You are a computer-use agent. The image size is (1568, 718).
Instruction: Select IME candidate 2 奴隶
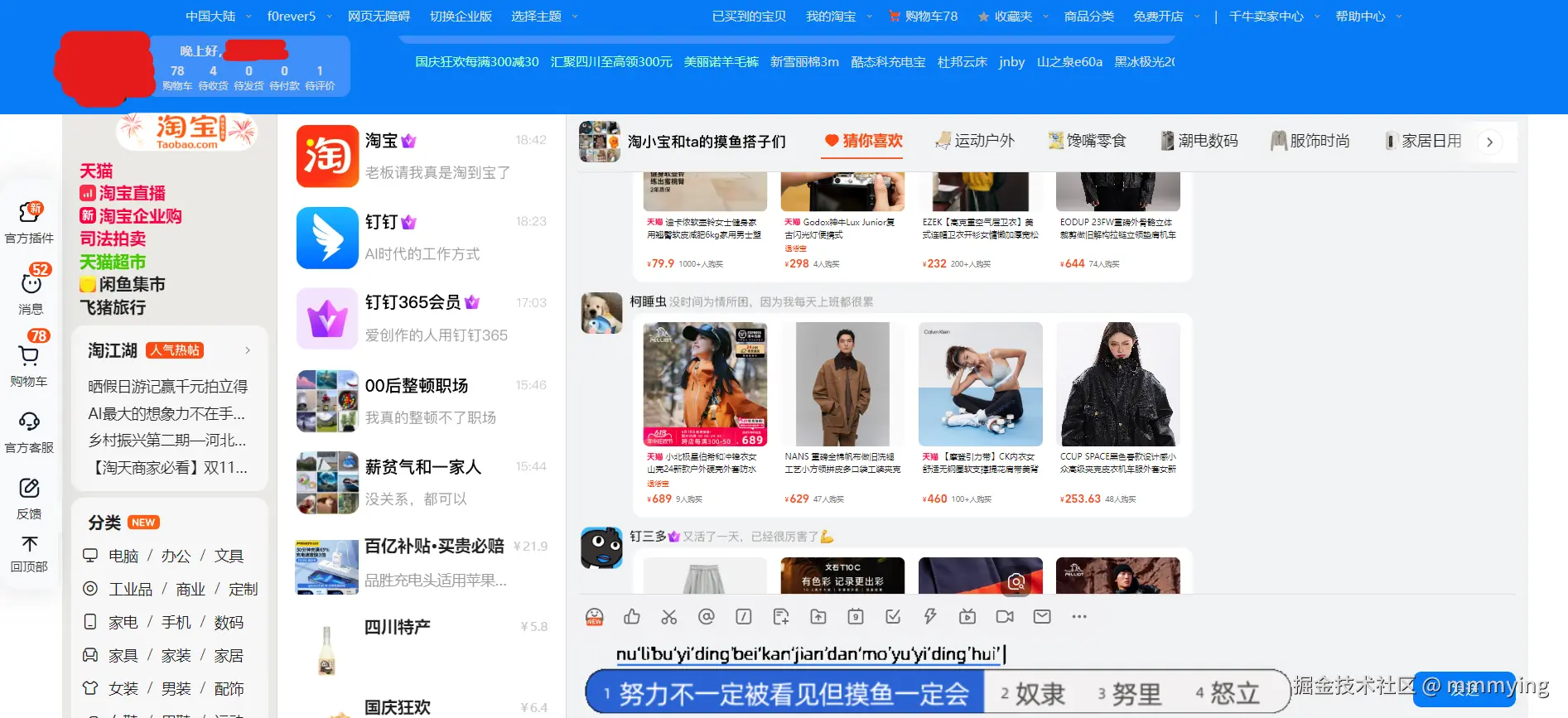pos(1033,693)
